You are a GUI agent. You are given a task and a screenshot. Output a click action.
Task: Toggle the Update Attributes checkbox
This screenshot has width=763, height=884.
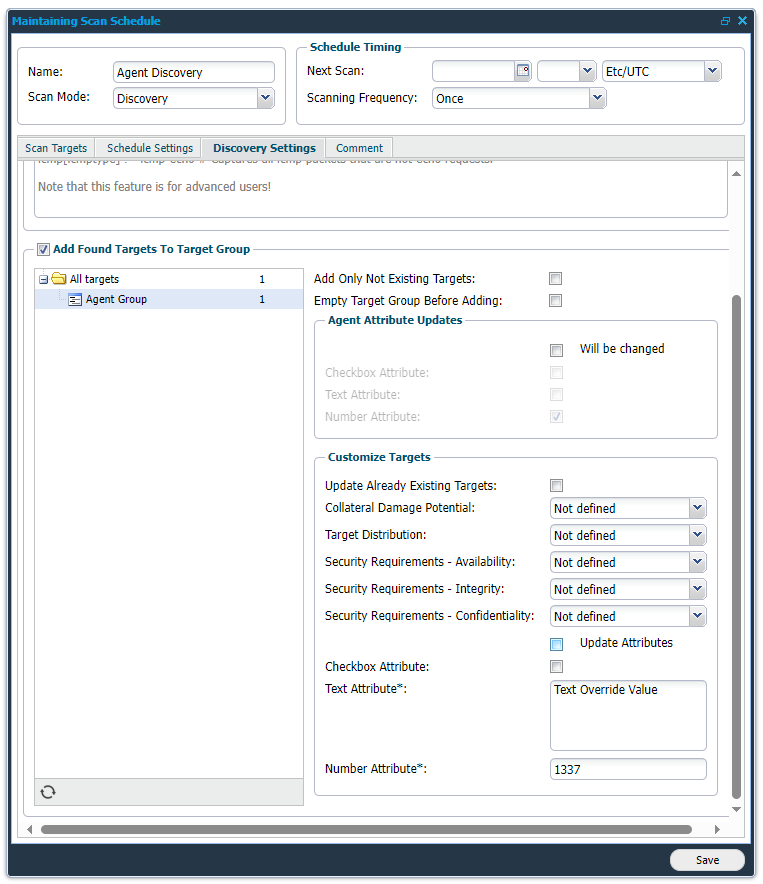tap(556, 644)
